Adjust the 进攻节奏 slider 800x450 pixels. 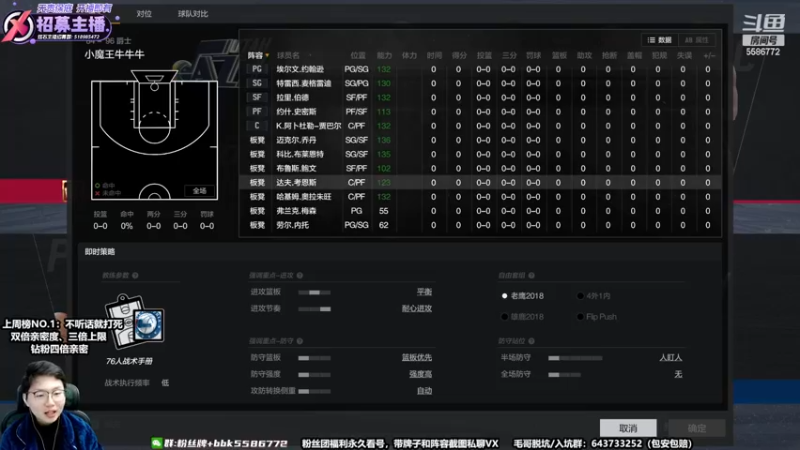click(314, 309)
